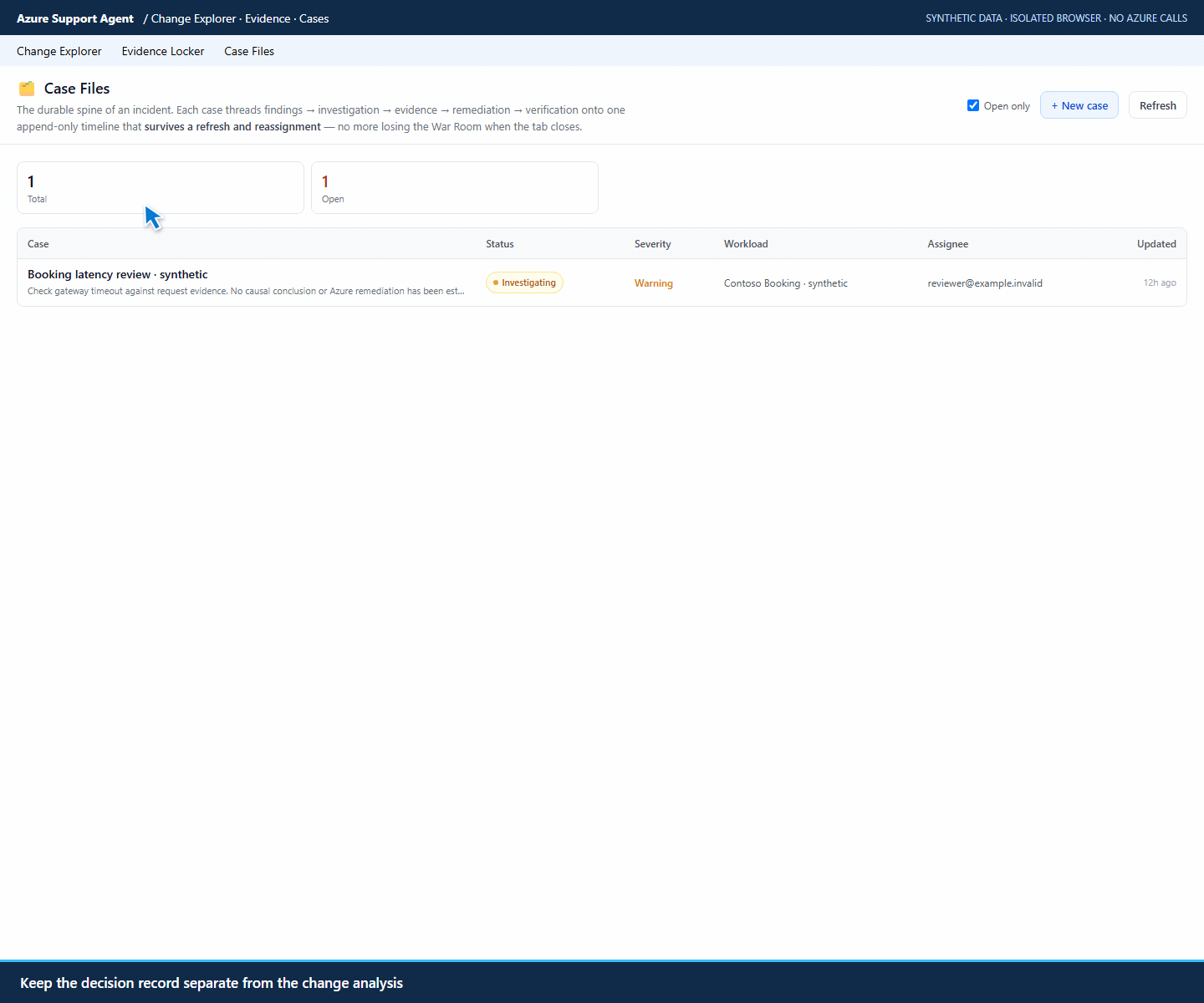Select the Open count card

click(x=455, y=187)
